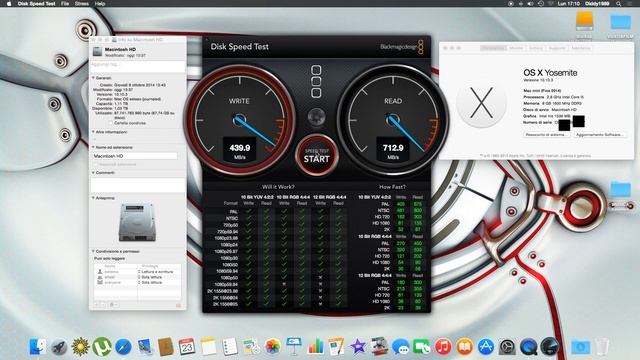640x360 pixels.
Task: Open Launchpad rocket in Dock
Action: point(59,347)
